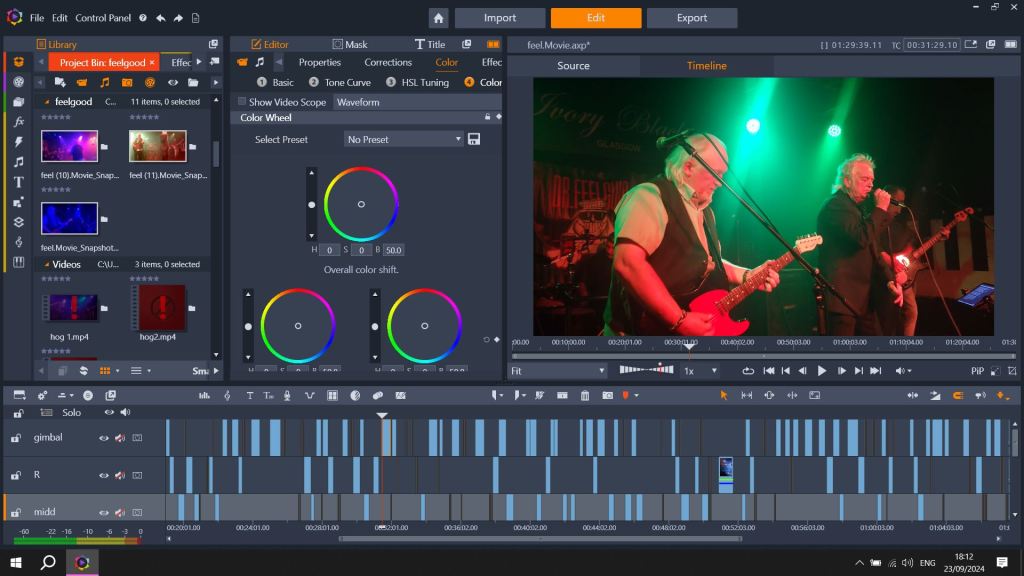Enable the Show Video Scope checkbox
Image resolution: width=1024 pixels, height=576 pixels.
coord(242,102)
